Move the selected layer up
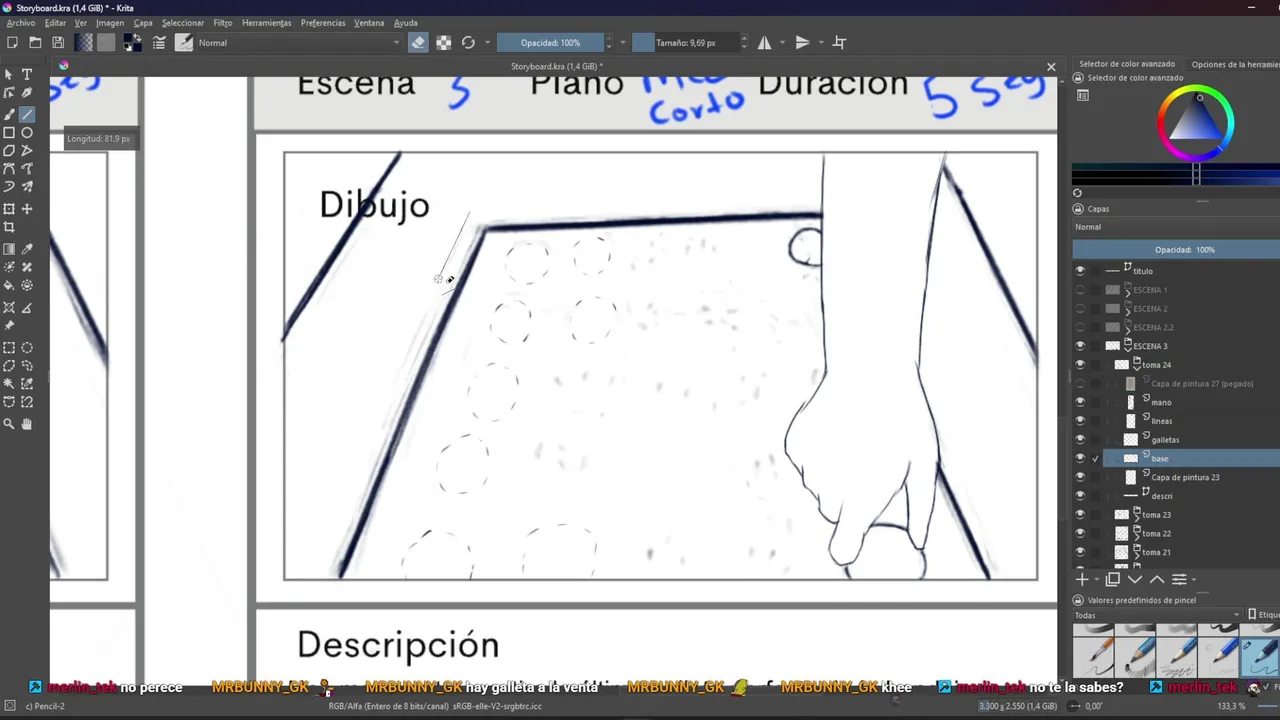Image resolution: width=1280 pixels, height=720 pixels. point(1157,579)
